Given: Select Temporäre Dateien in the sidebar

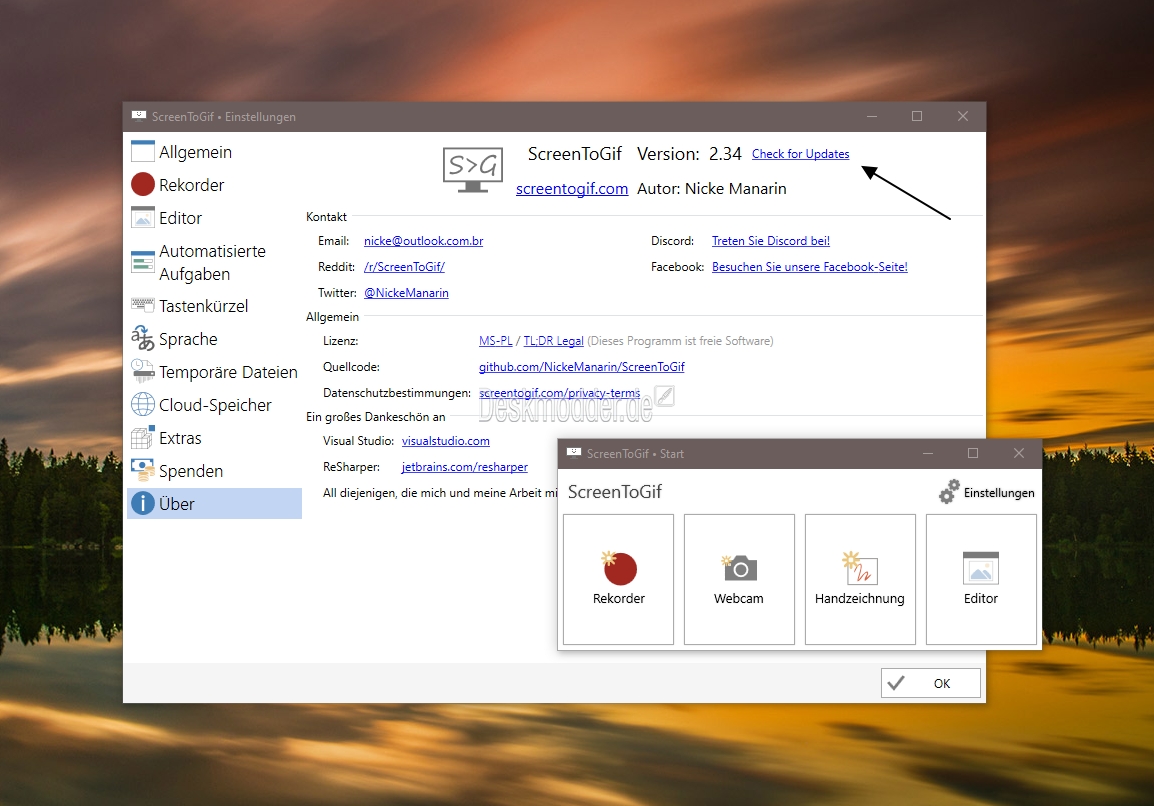Looking at the screenshot, I should pos(214,372).
